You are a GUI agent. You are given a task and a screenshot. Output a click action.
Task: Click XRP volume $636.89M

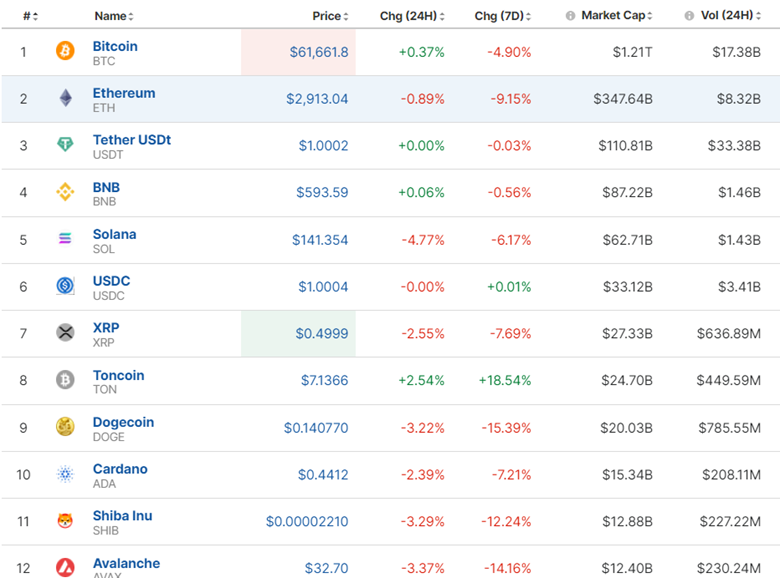tap(729, 334)
